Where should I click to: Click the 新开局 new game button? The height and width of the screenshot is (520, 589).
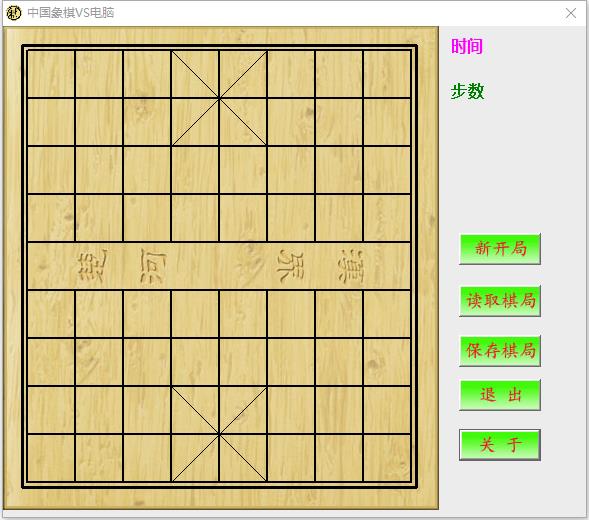click(x=500, y=249)
